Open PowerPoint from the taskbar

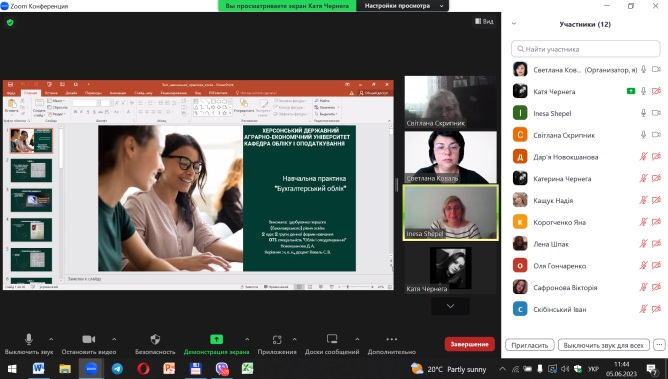point(169,368)
